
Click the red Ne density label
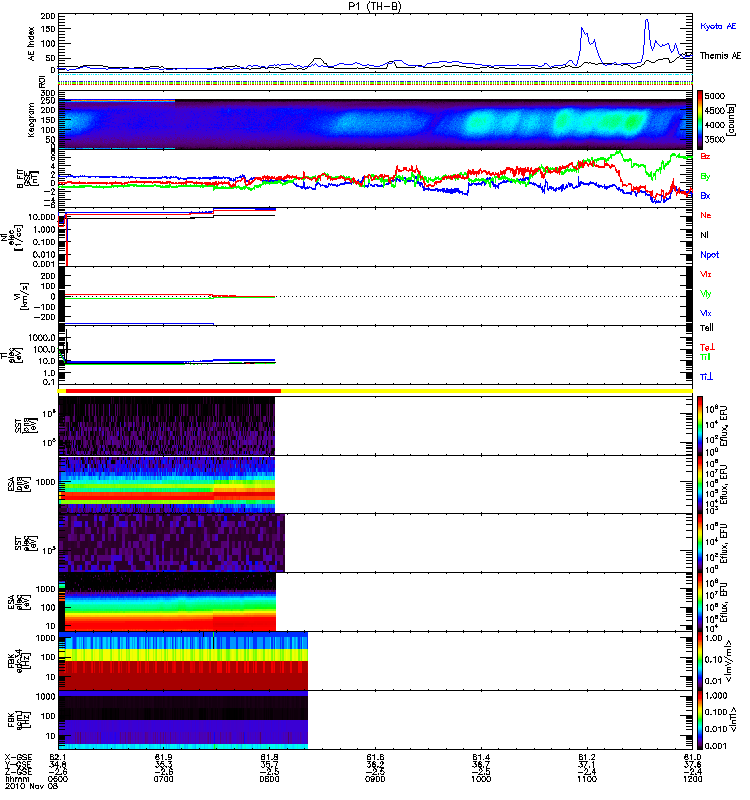pos(706,215)
